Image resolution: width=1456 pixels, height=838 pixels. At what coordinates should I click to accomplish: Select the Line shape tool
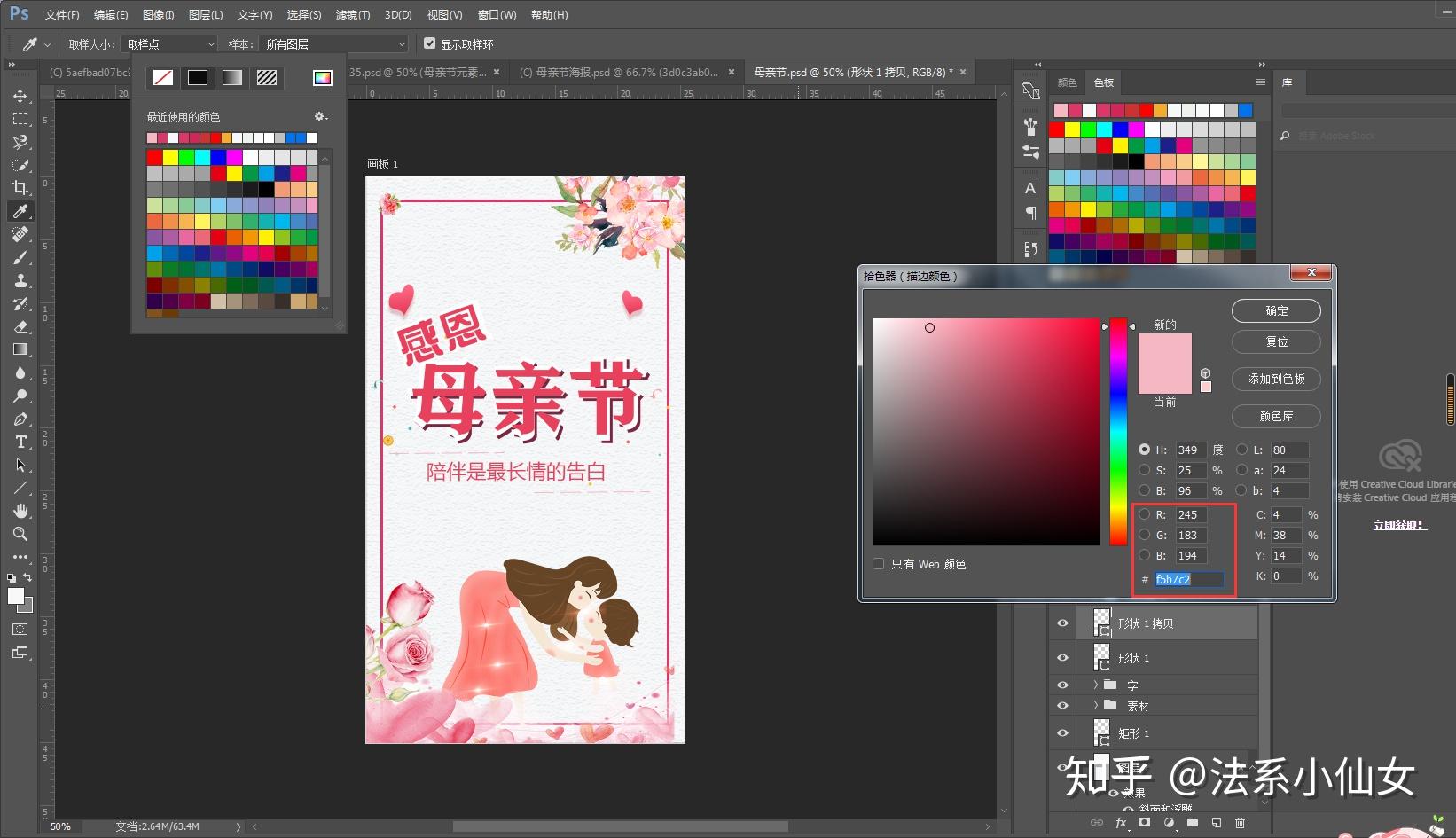click(20, 488)
